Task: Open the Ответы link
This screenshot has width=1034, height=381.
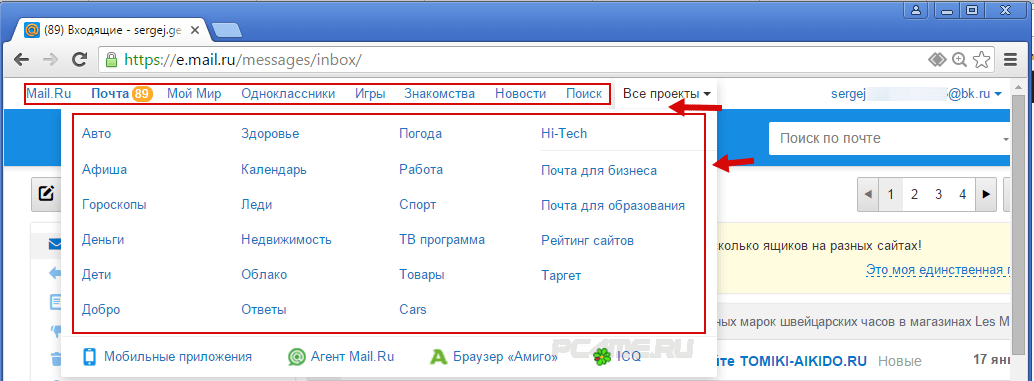Action: click(x=264, y=310)
